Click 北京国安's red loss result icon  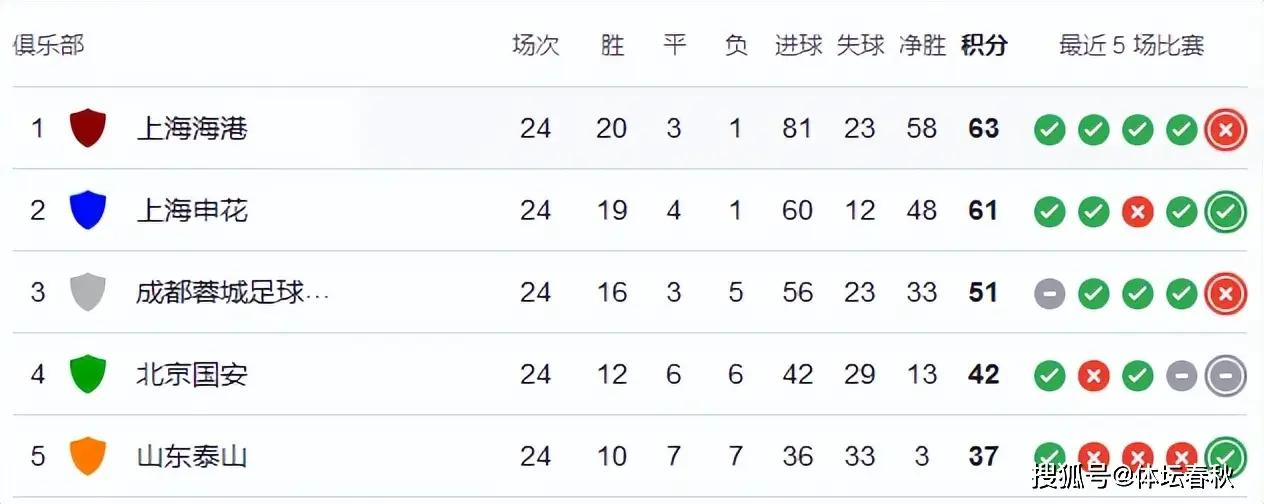pyautogui.click(x=1093, y=376)
